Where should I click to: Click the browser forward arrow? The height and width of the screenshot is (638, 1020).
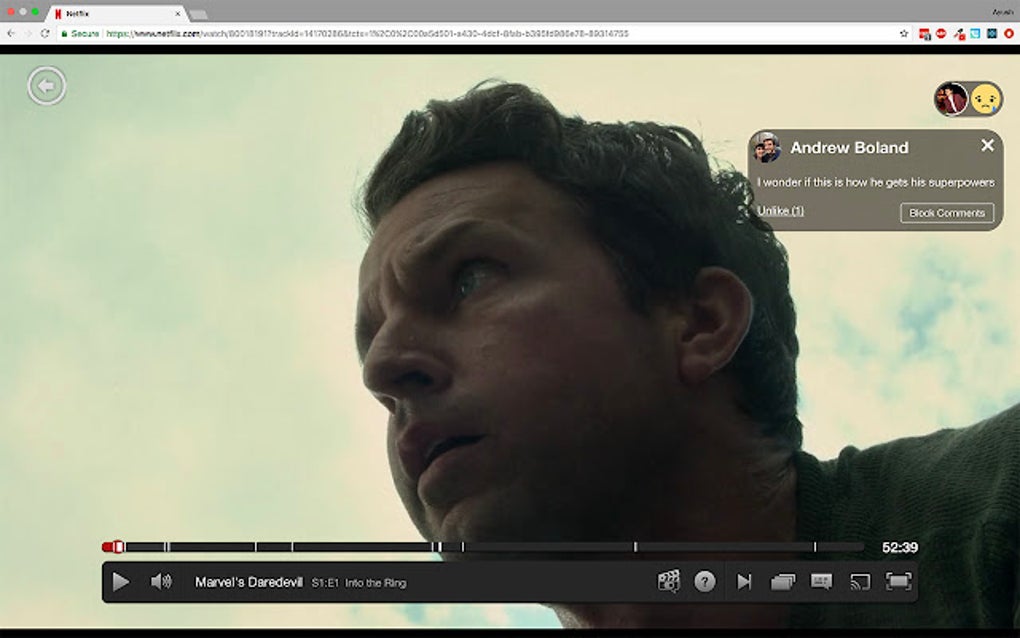(28, 33)
